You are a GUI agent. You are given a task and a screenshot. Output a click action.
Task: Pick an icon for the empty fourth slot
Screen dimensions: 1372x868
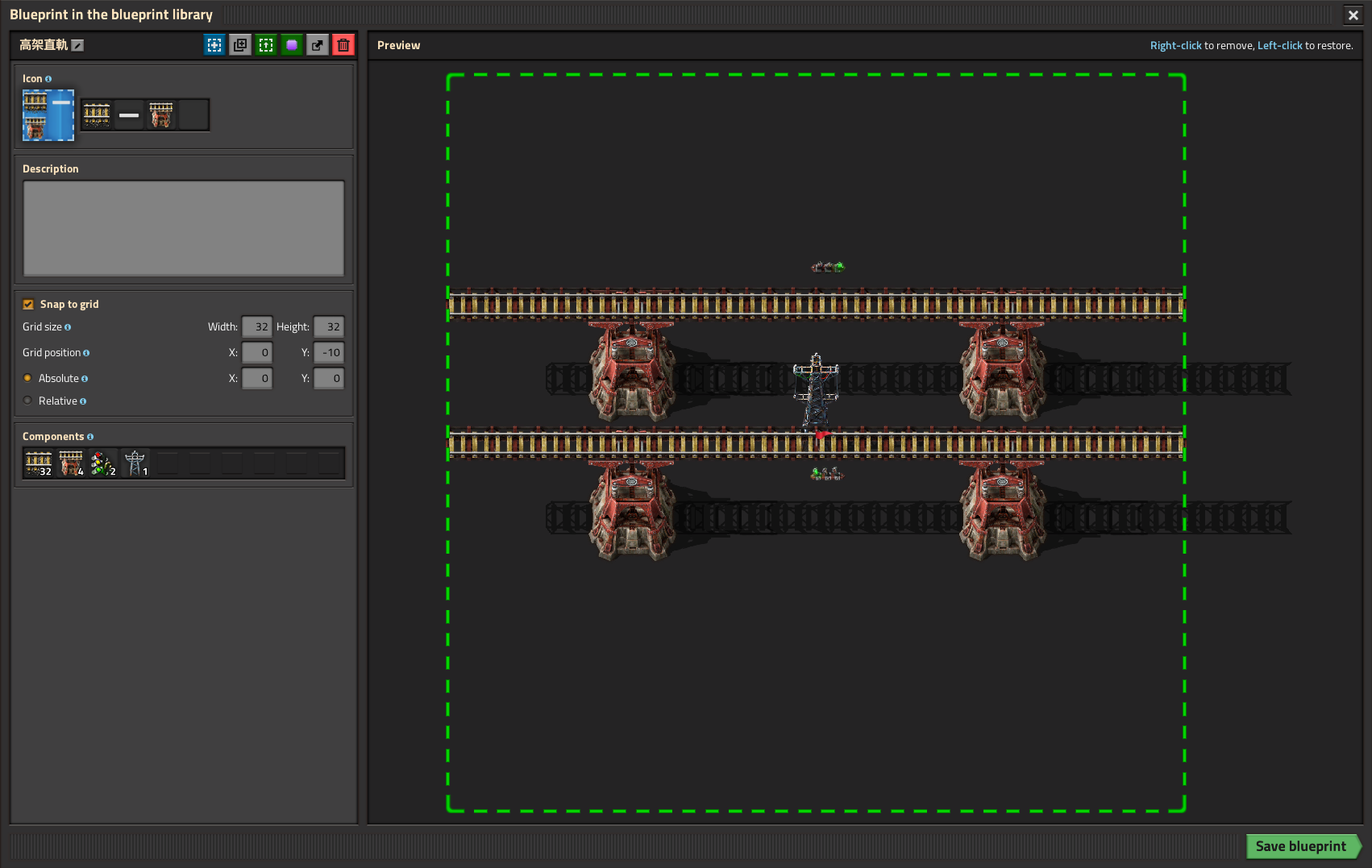193,115
